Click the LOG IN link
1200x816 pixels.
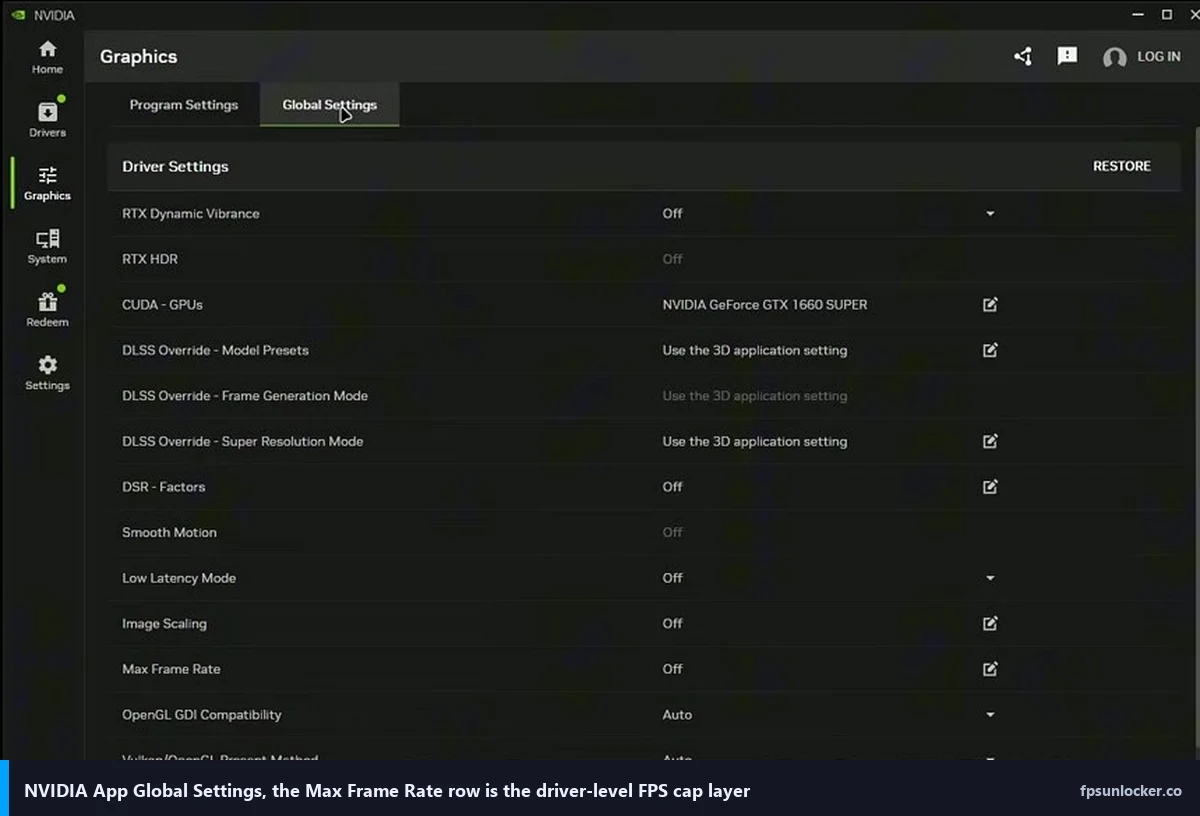click(1159, 57)
